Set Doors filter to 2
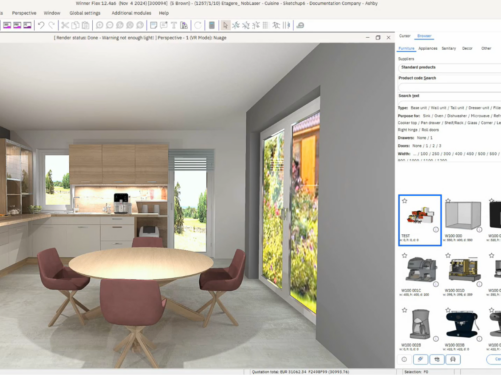 (x=435, y=146)
